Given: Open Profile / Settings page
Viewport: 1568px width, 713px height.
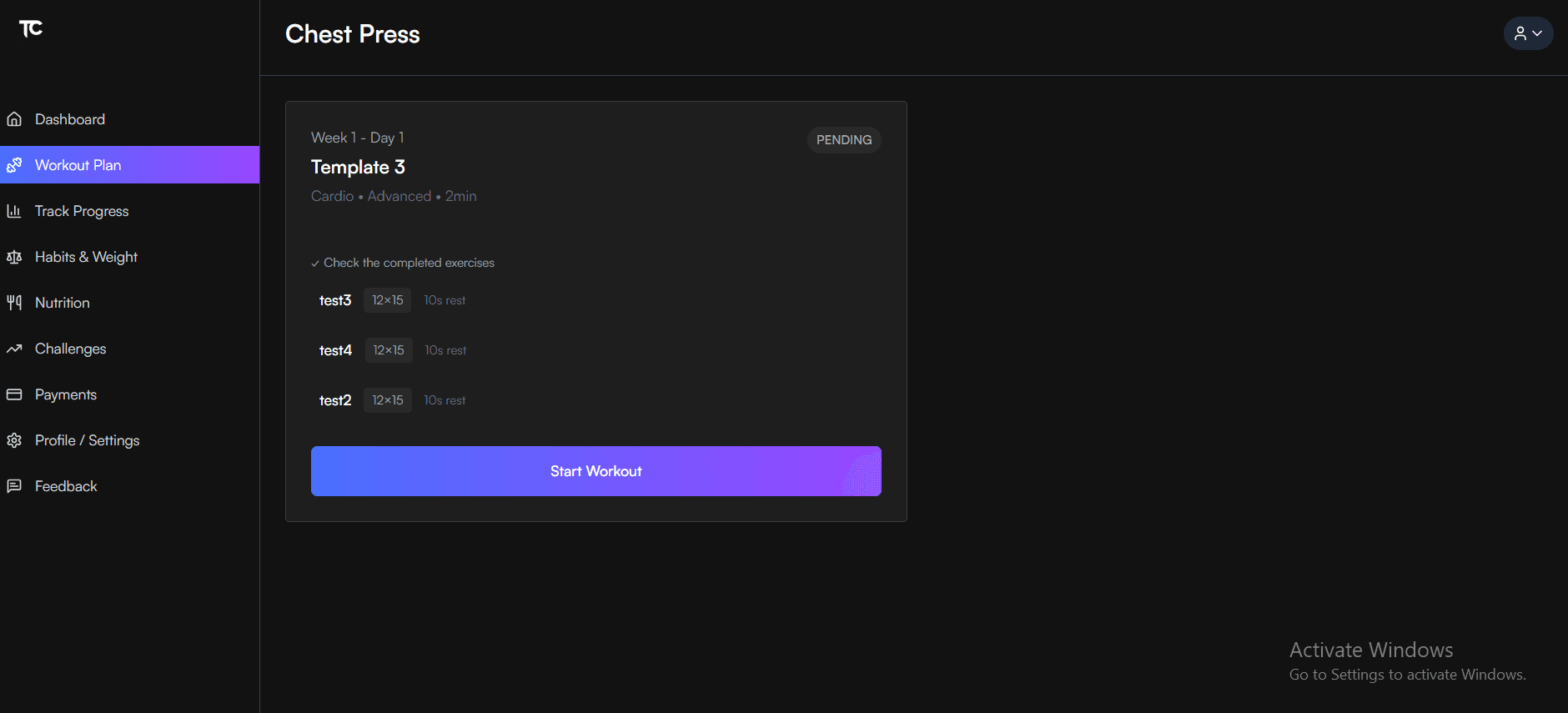Looking at the screenshot, I should [x=87, y=440].
